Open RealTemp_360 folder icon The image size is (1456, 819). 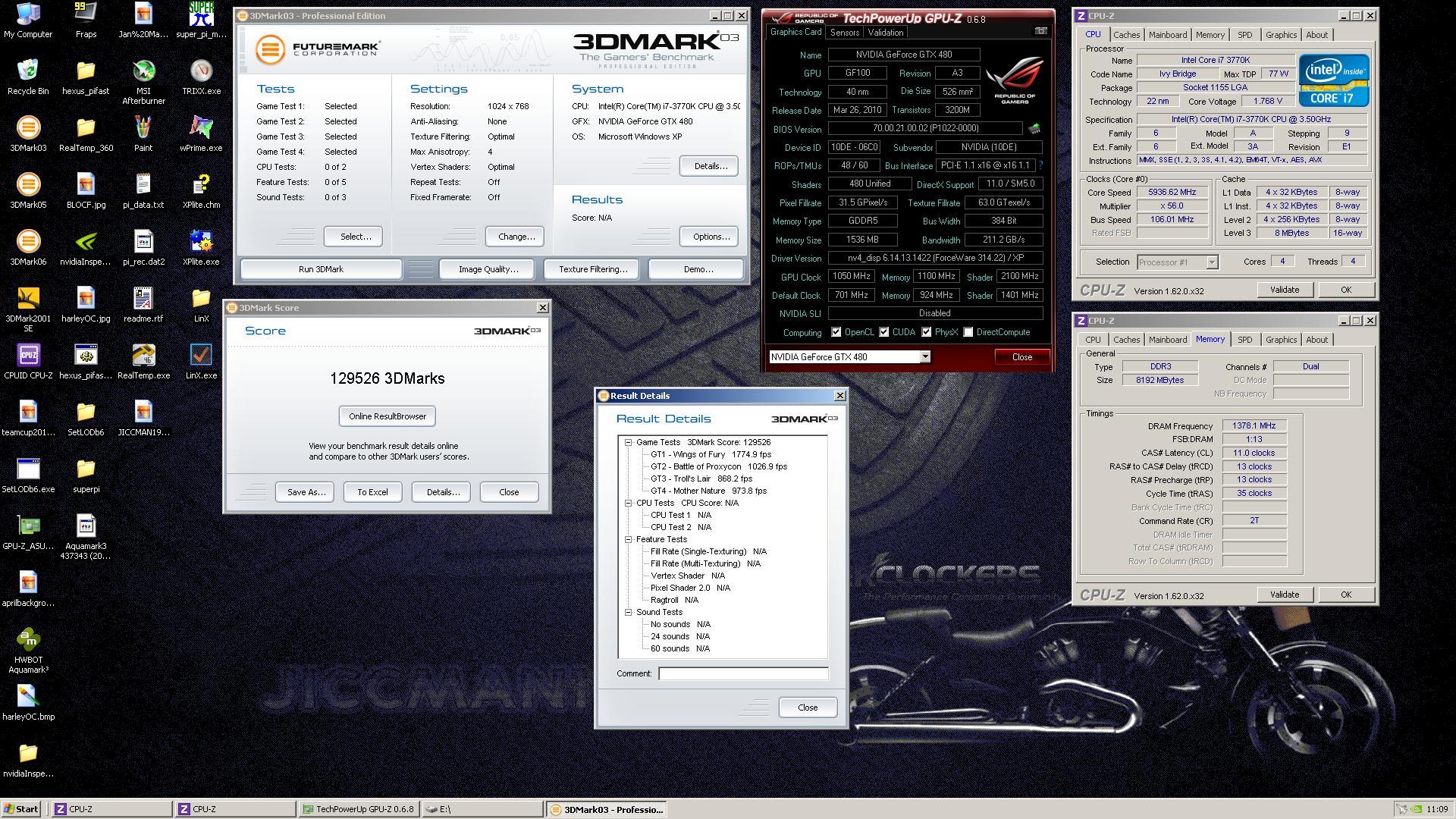click(x=86, y=134)
